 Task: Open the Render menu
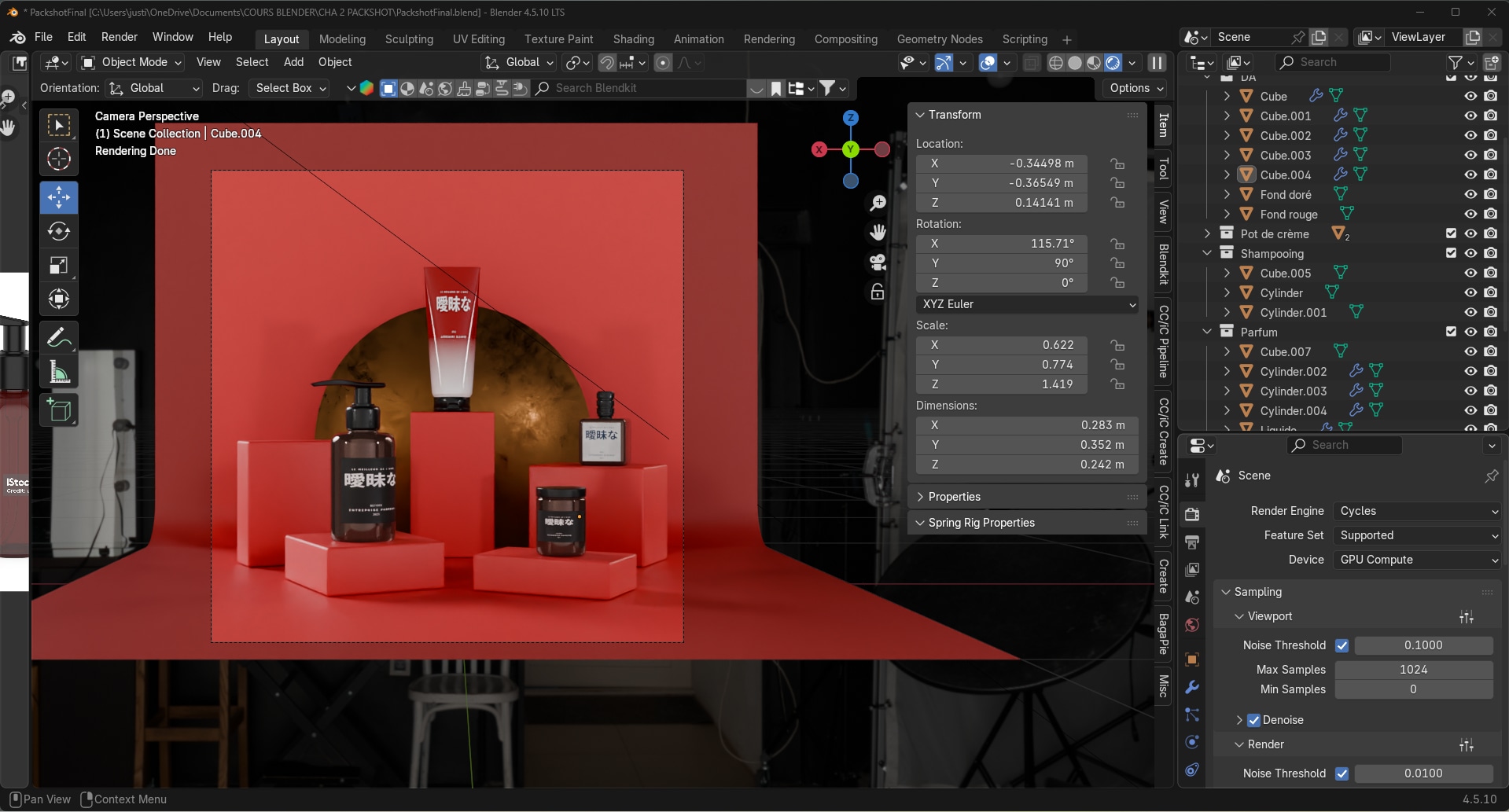click(x=120, y=37)
